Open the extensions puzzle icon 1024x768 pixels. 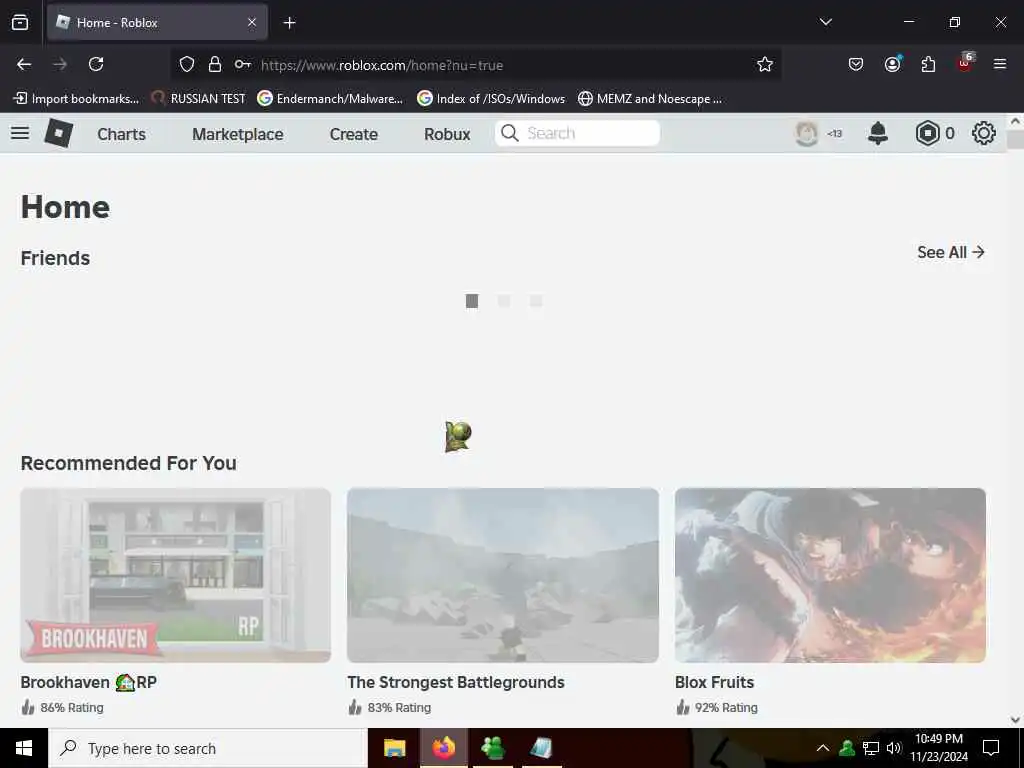928,64
